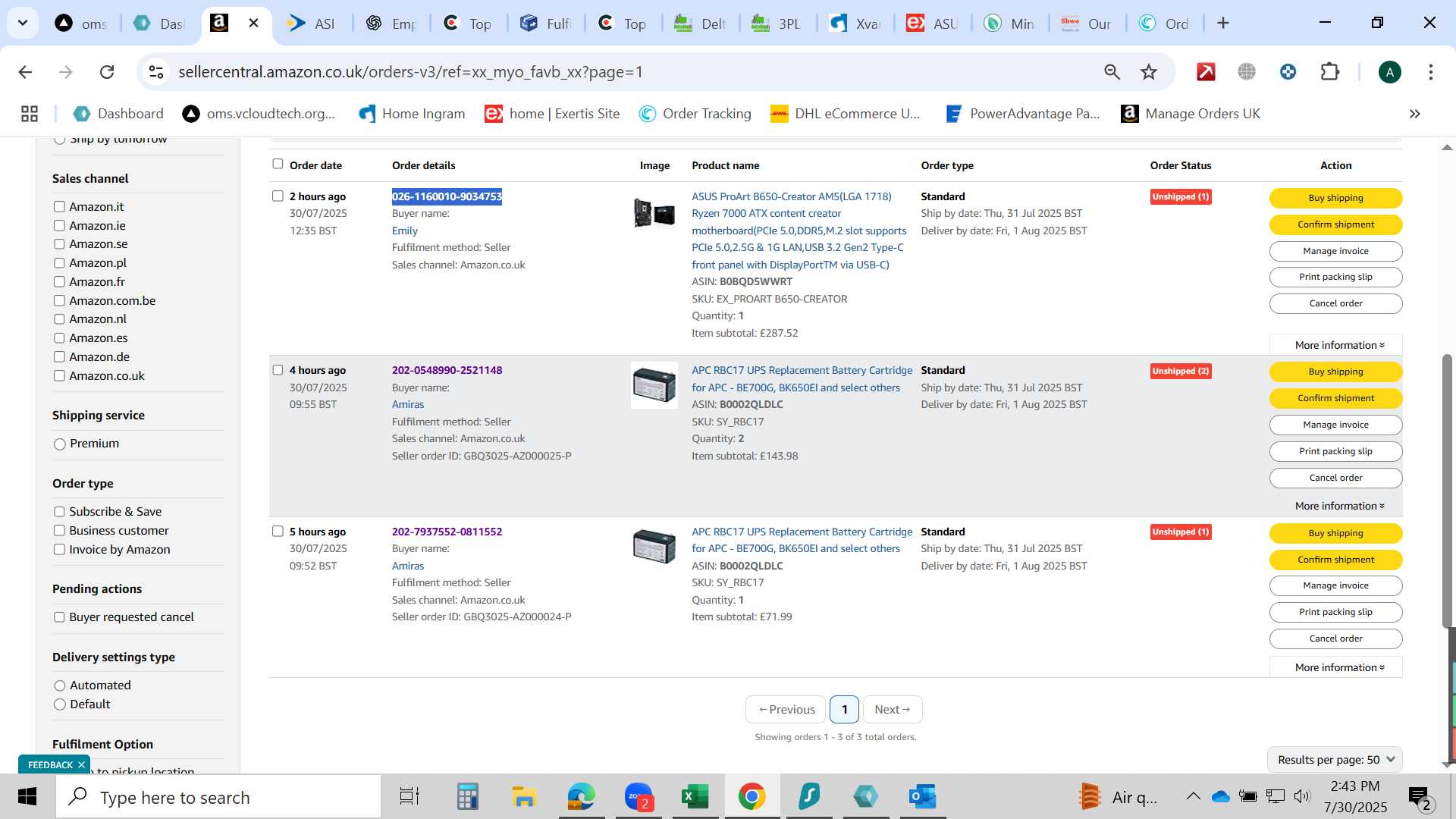The width and height of the screenshot is (1456, 819).
Task: Expand More information for order 202-0548990-2521148
Action: point(1339,506)
